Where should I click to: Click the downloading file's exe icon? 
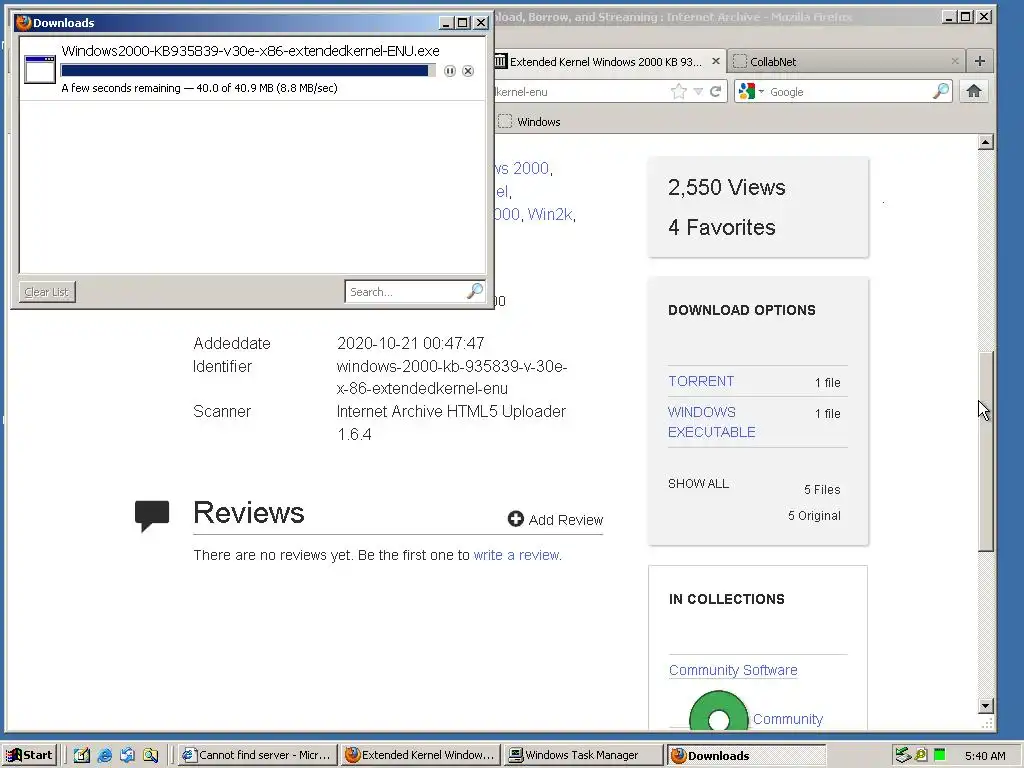point(40,69)
